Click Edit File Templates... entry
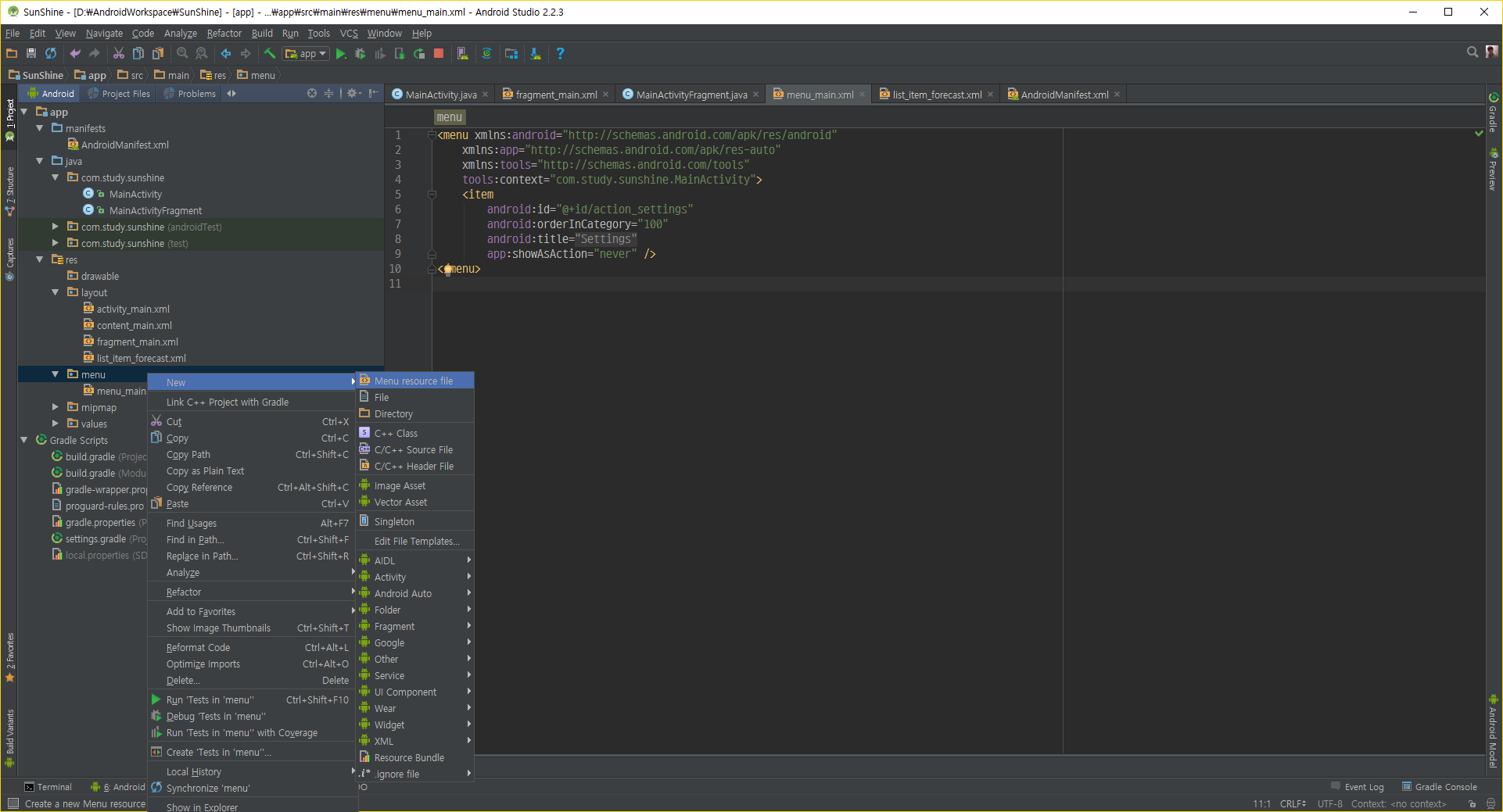Screen dimensions: 1503x812 [x=415, y=541]
